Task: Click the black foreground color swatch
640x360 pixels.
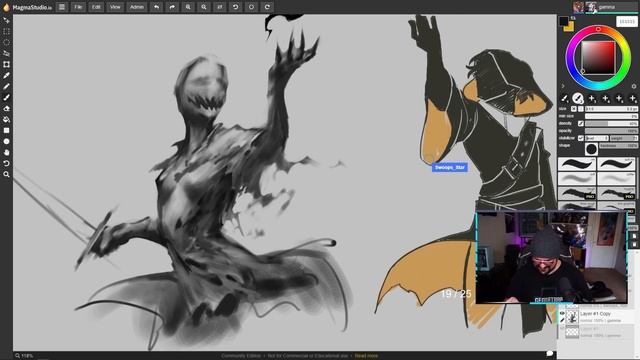Action: click(563, 21)
